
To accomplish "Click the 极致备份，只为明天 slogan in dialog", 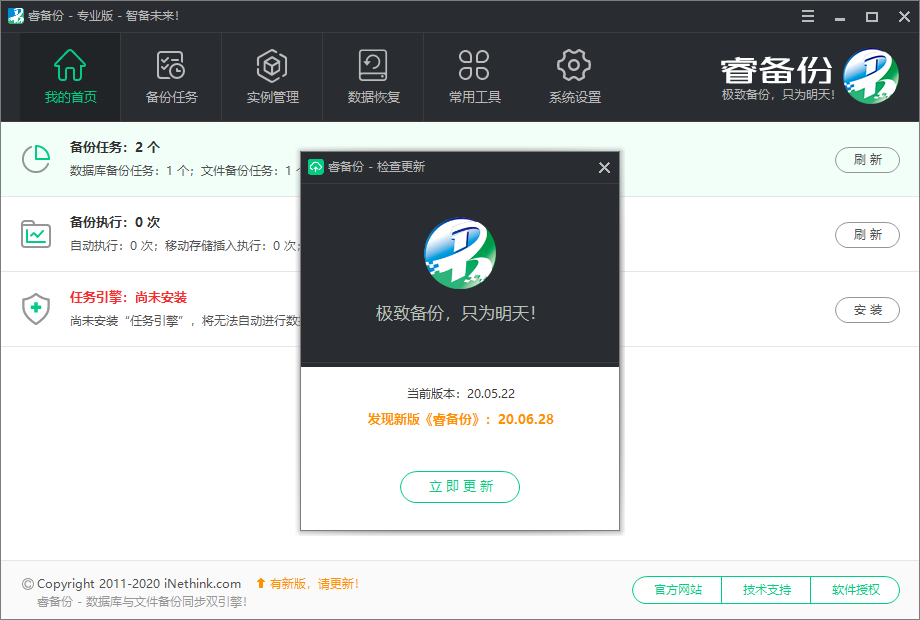I will 456,313.
